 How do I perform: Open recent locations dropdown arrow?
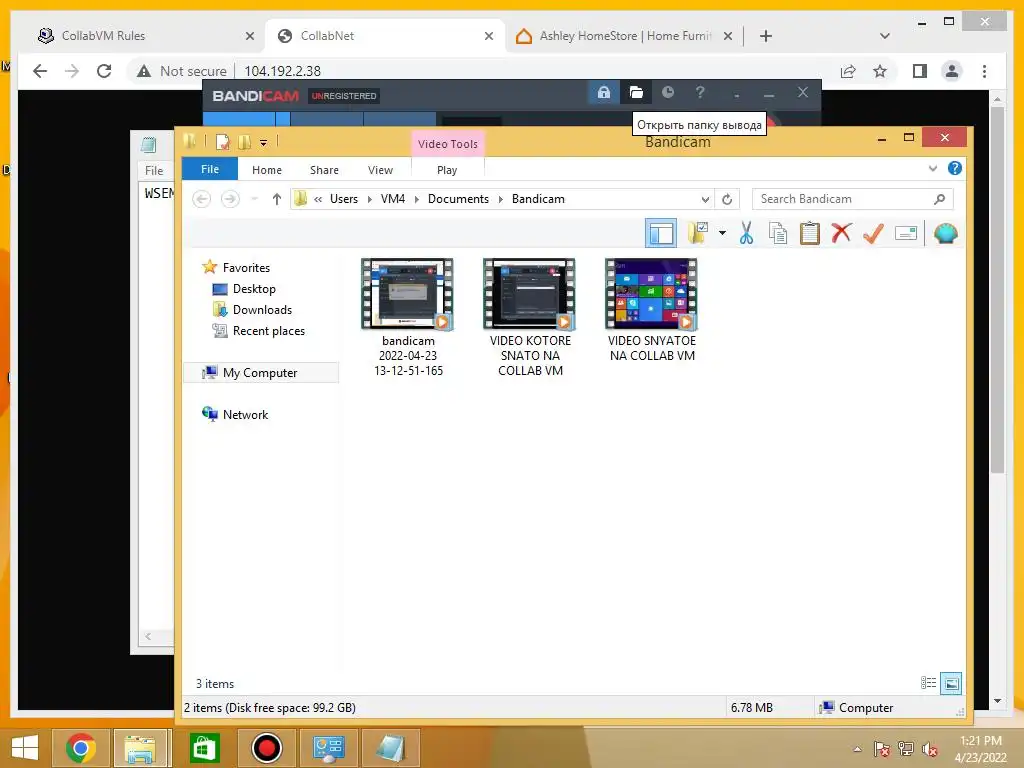pyautogui.click(x=255, y=199)
